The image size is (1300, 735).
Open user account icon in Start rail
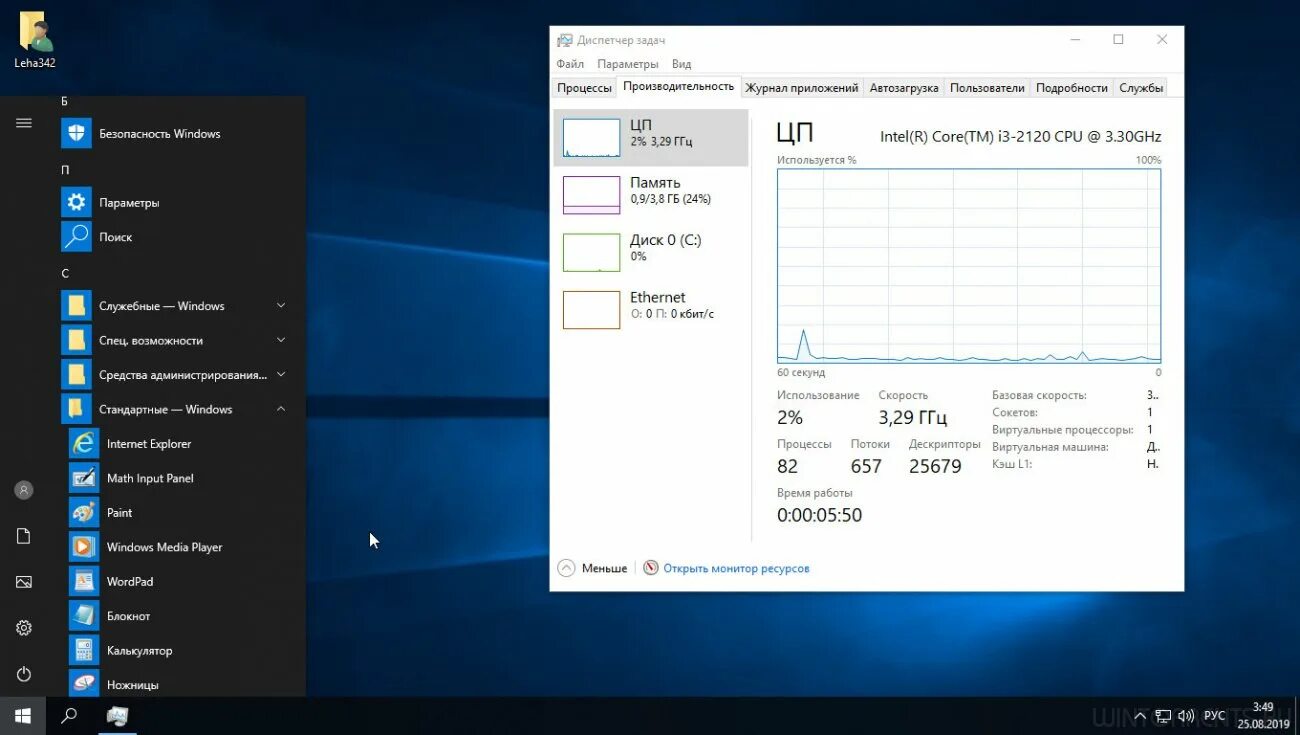(x=24, y=490)
